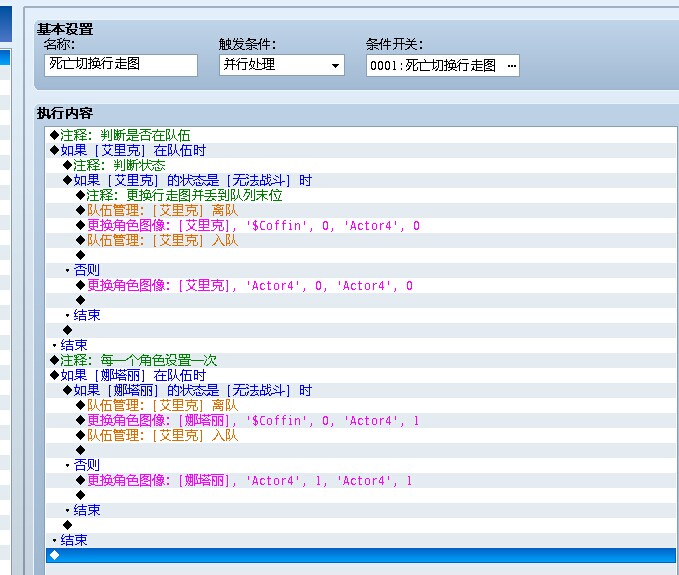Viewport: 679px width, 575px height.
Task: Click the 条件开关 field 0001:死亡切换行走图
Action: (x=443, y=66)
